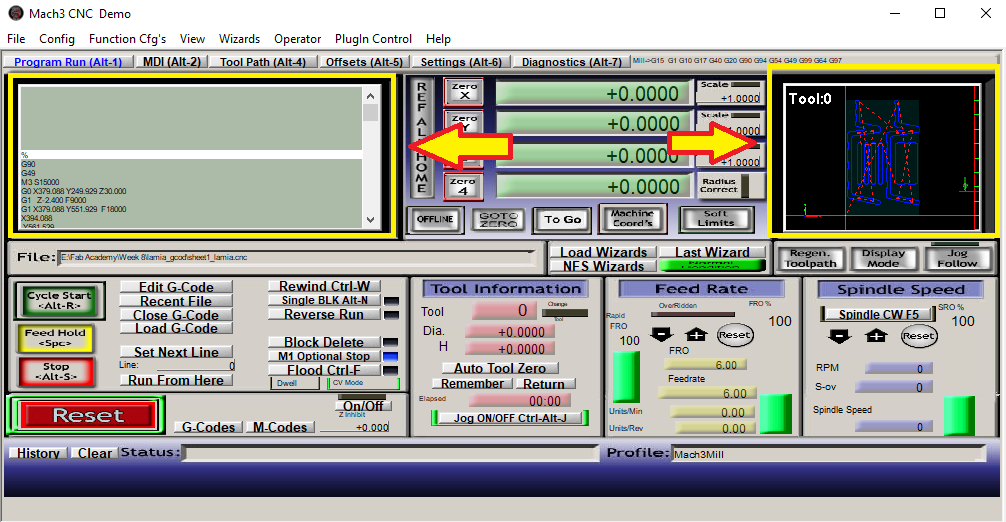This screenshot has width=1006, height=522.
Task: Click Display Mode button
Action: coord(883,258)
